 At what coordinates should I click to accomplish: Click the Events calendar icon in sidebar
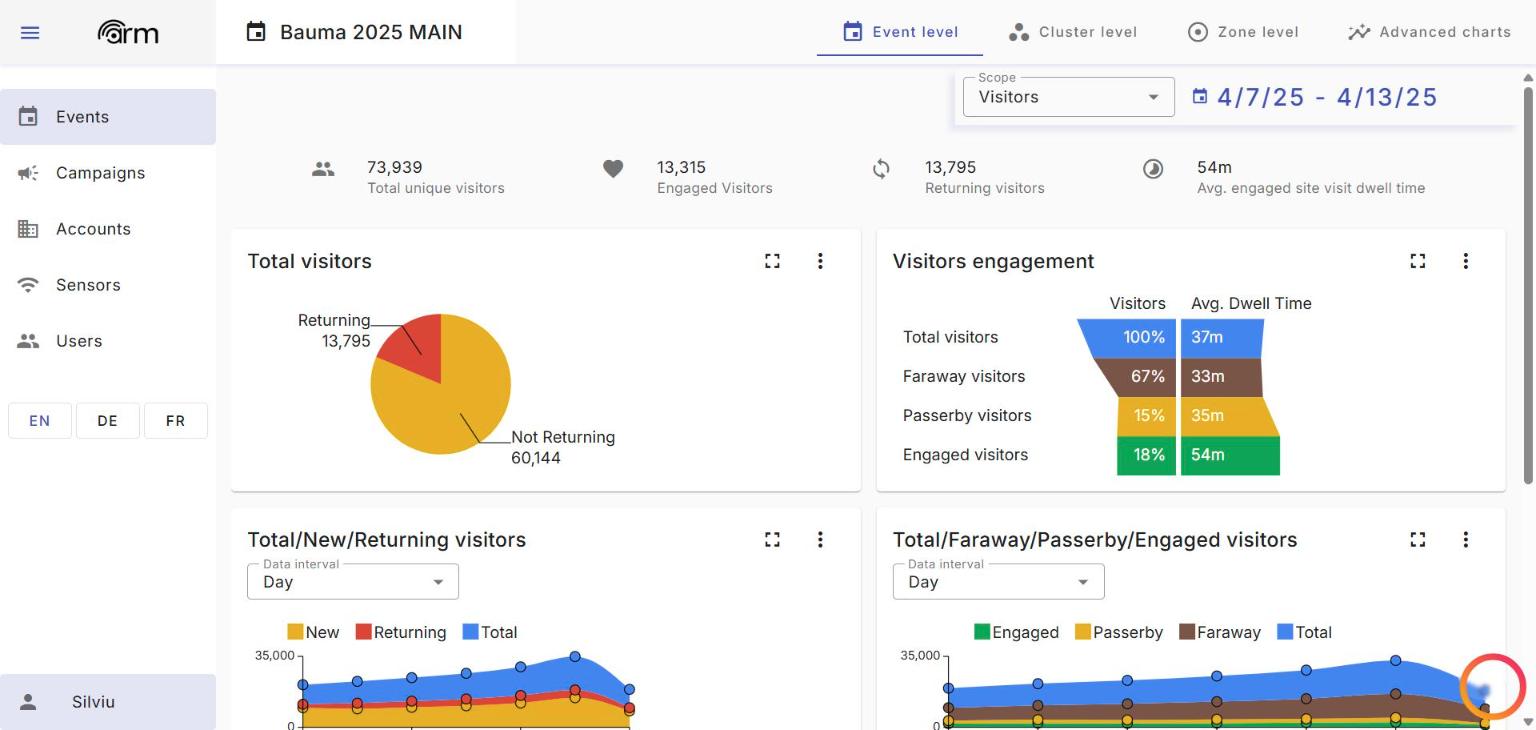(29, 117)
